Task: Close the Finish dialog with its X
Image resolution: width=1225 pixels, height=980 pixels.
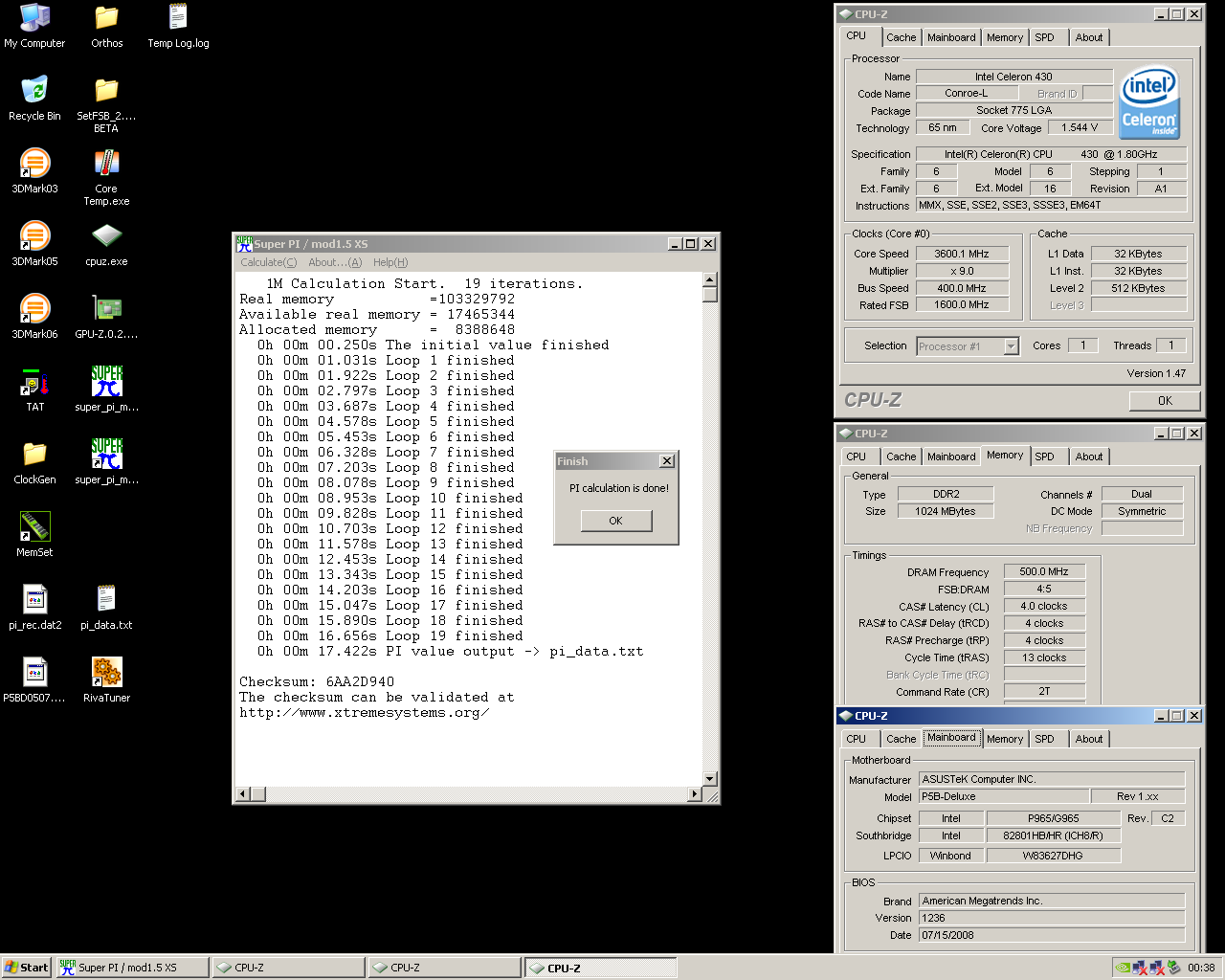Action: pyautogui.click(x=667, y=461)
